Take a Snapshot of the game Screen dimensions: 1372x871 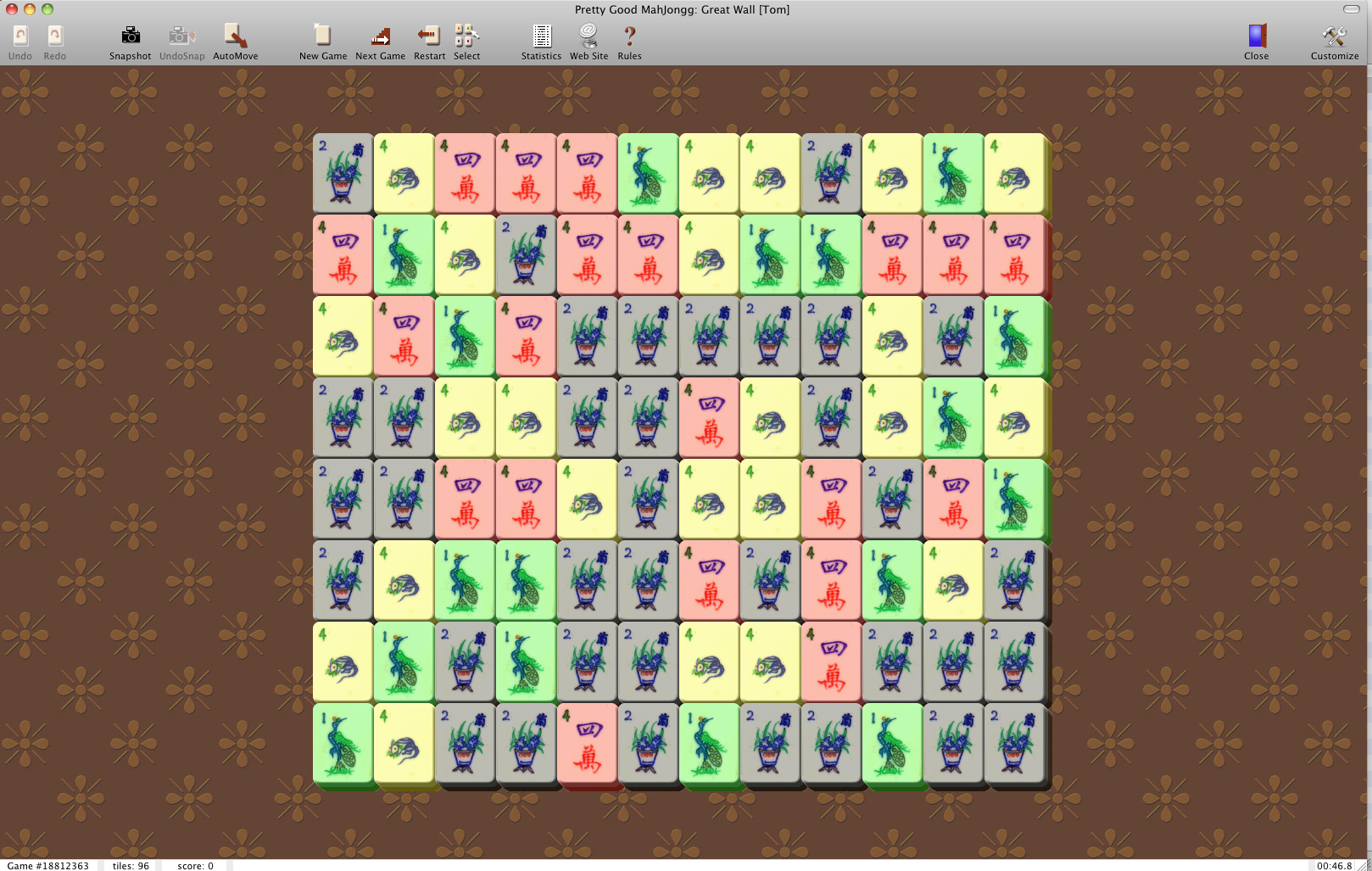(x=130, y=36)
